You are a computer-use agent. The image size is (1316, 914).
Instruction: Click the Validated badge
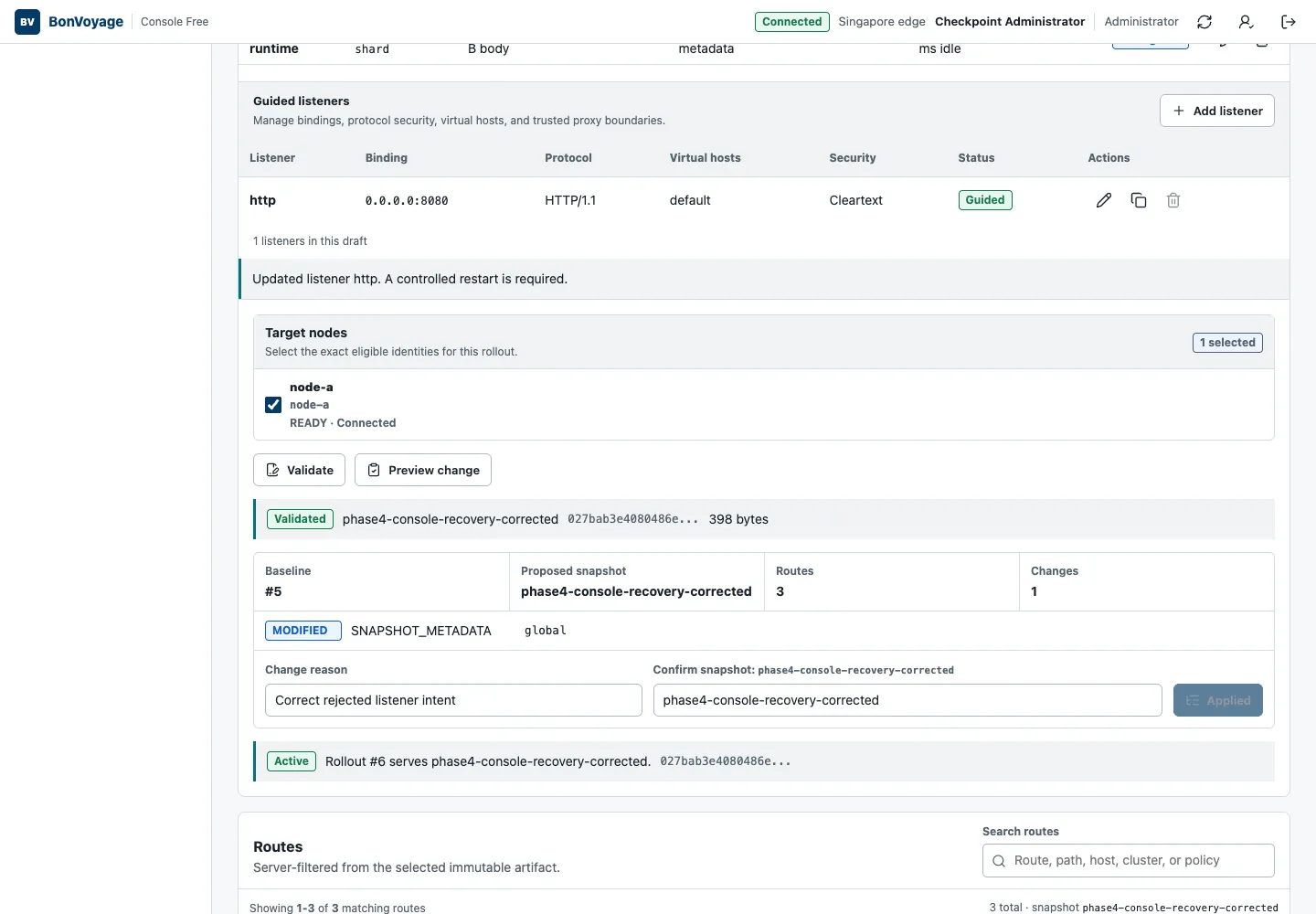coord(300,519)
